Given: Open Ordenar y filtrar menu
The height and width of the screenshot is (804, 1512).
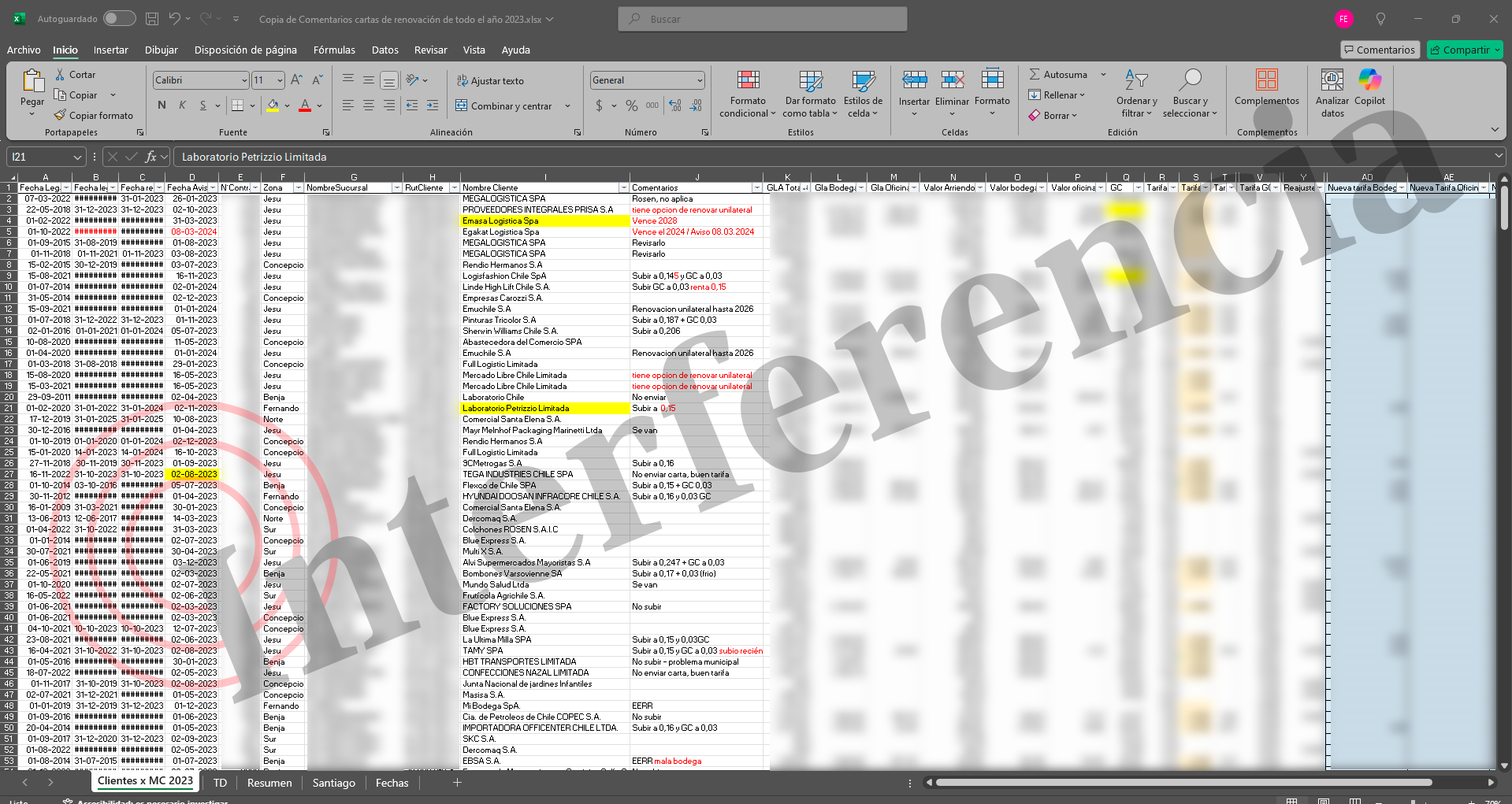Looking at the screenshot, I should (x=1136, y=94).
